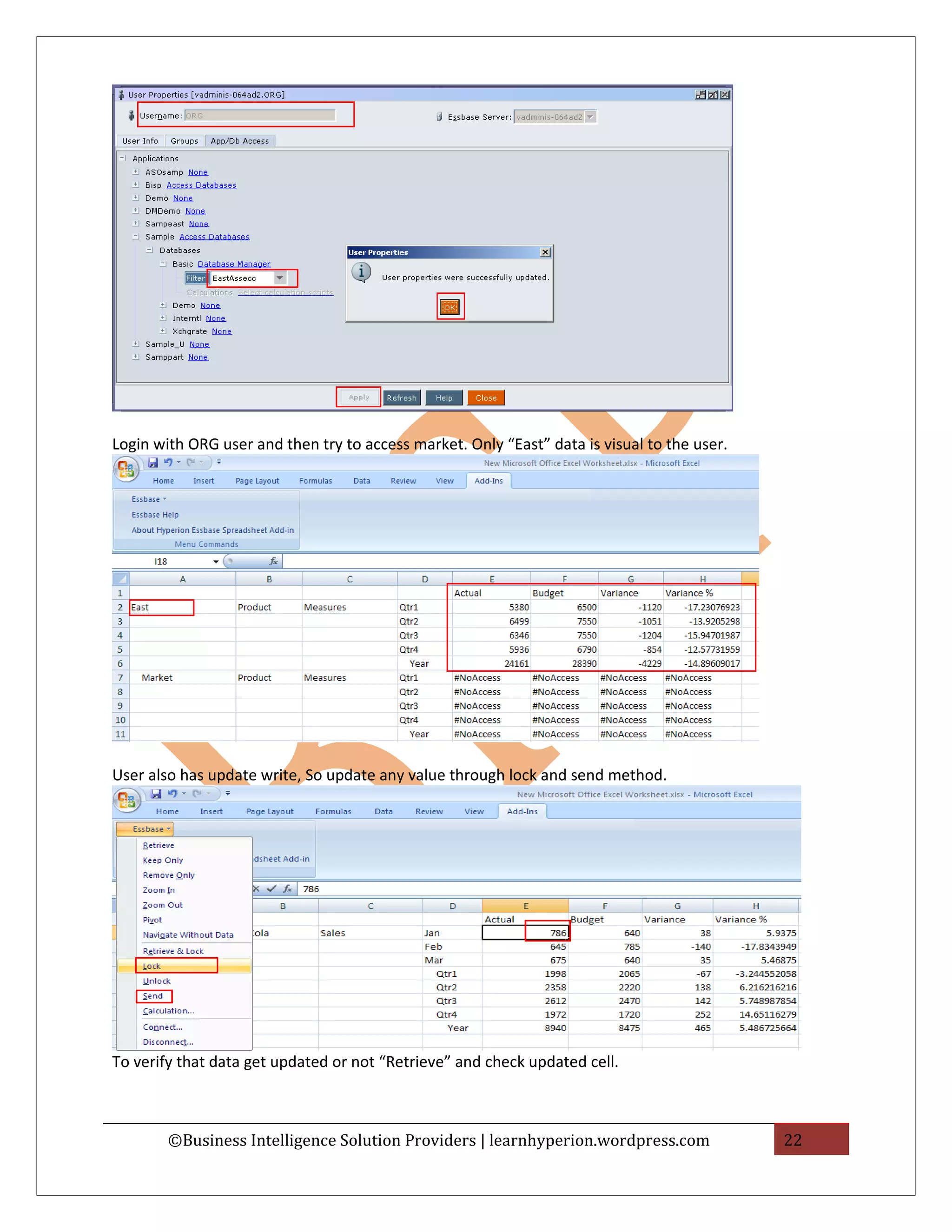
Task: Open Add-Ins tab in second Excel window
Action: tap(522, 811)
